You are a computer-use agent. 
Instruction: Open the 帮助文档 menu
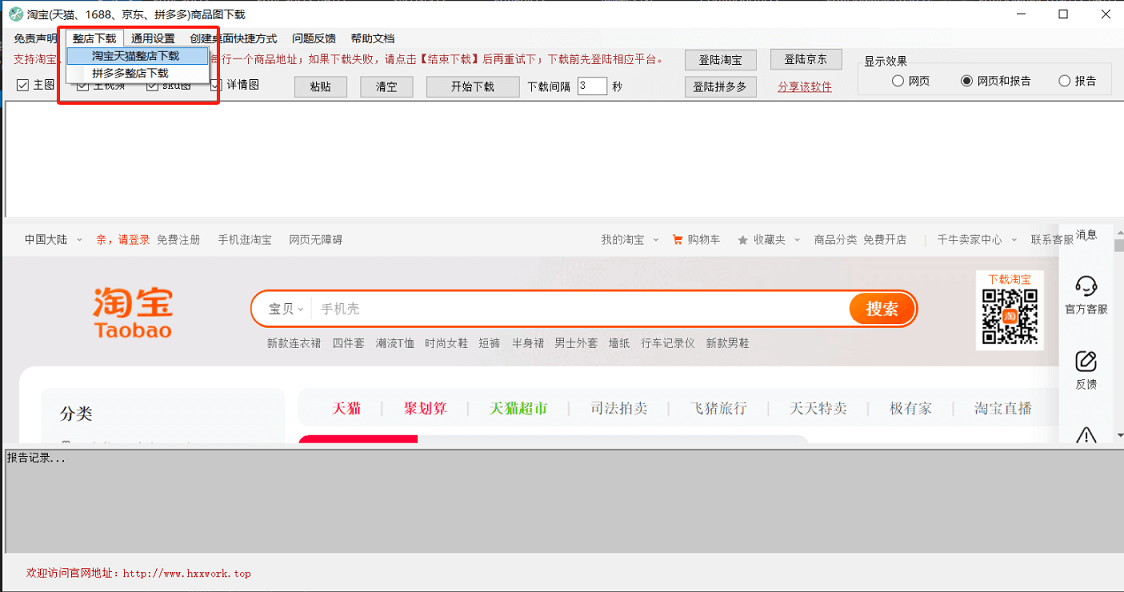click(373, 39)
